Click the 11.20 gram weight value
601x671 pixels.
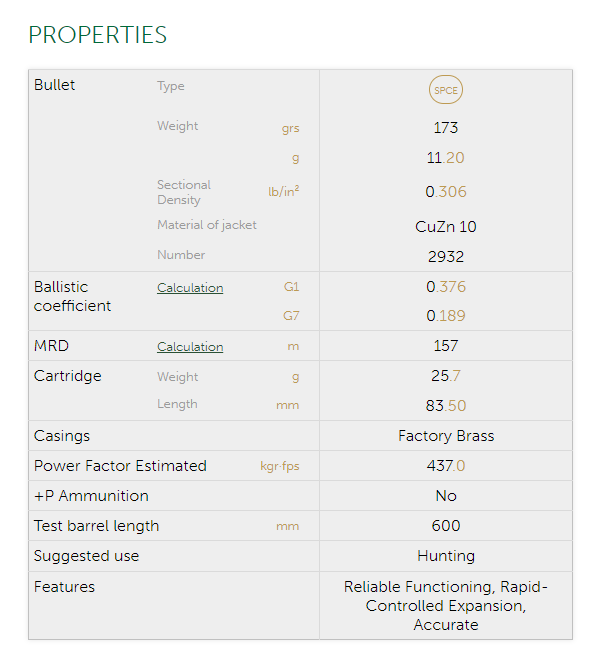coord(446,158)
